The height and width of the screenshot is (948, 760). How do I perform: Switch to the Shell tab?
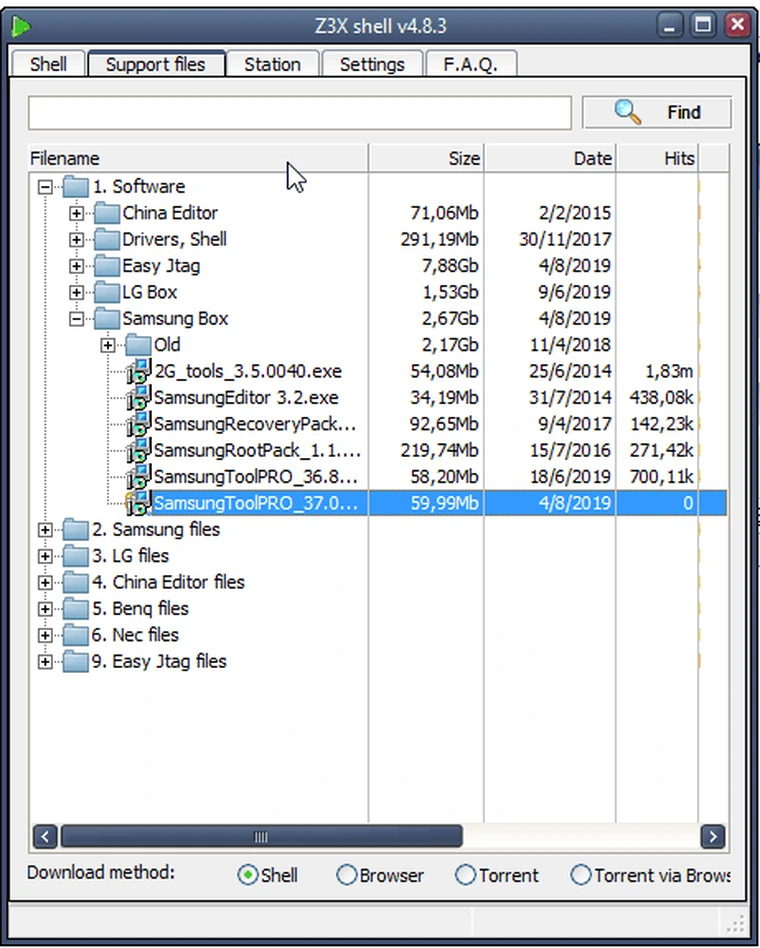48,64
